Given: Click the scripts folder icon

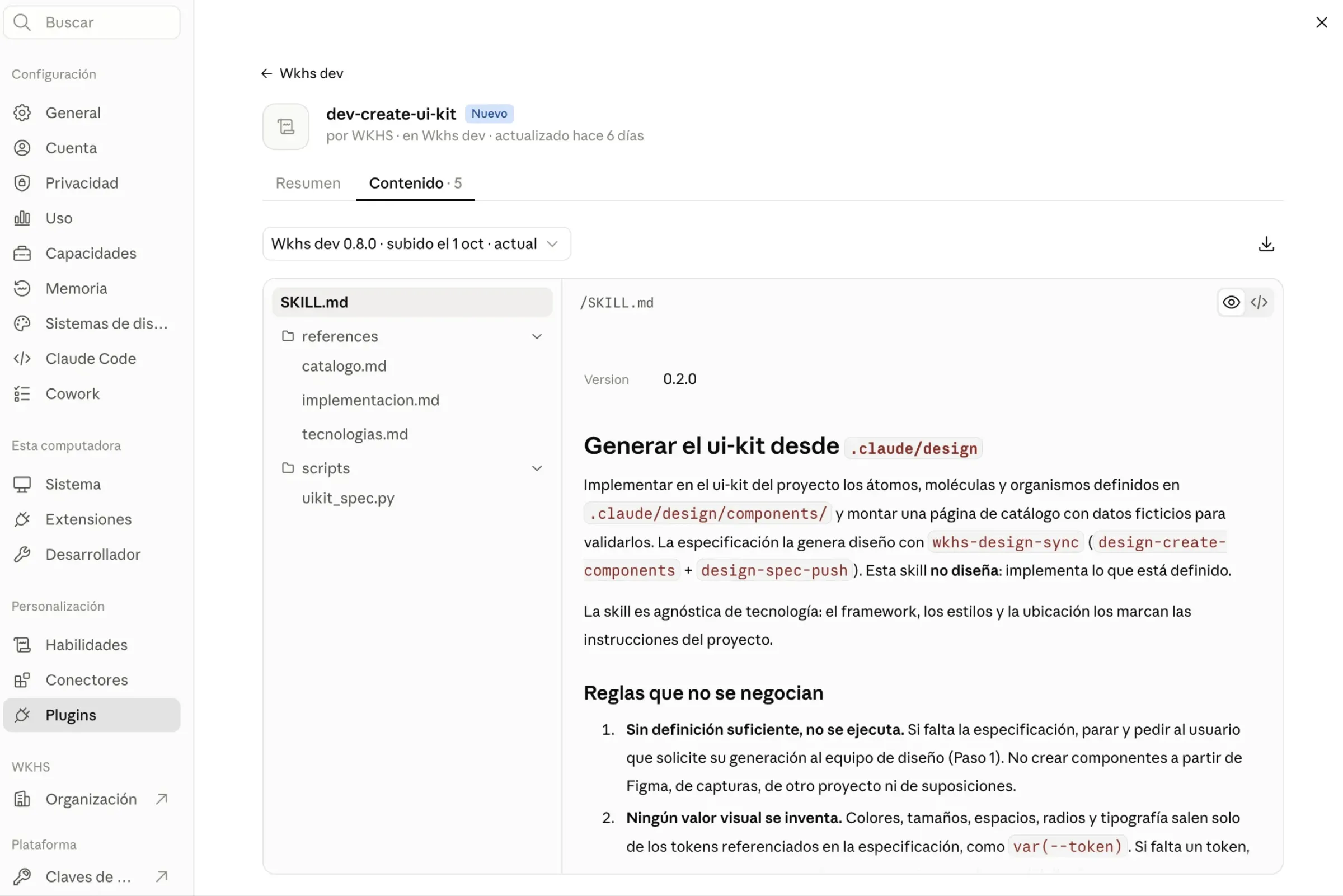Looking at the screenshot, I should coord(288,468).
